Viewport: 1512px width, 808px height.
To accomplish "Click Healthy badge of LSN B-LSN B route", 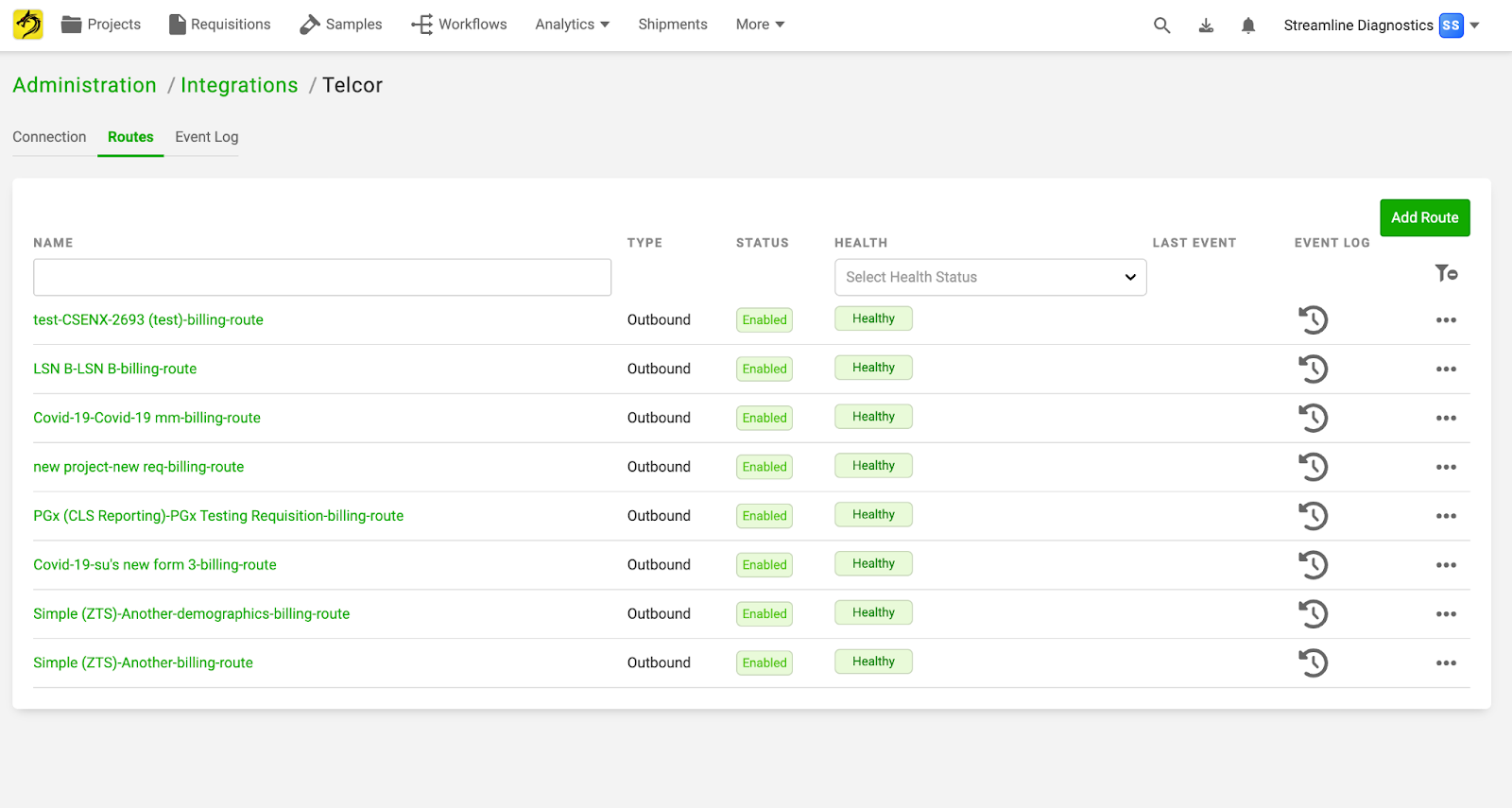I will 873,368.
